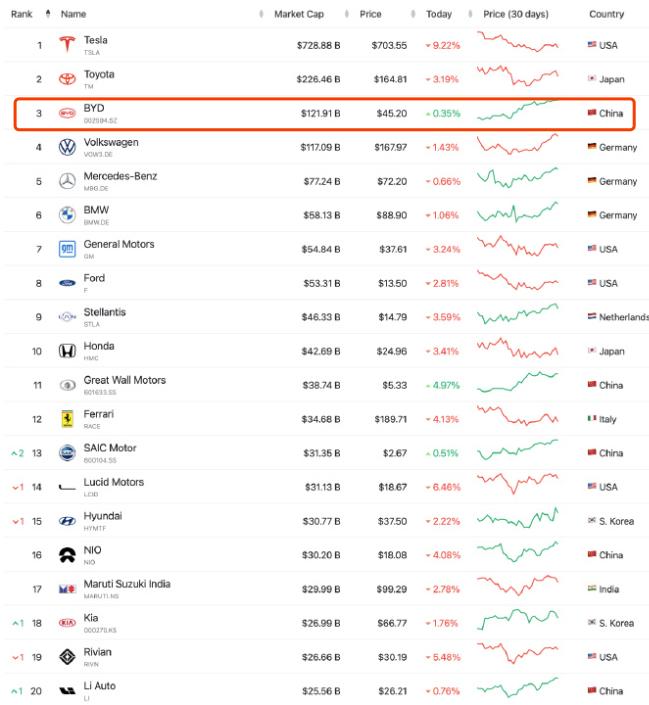Viewport: 649px width, 705px height.
Task: Click BYD today change 0.35%
Action: tap(443, 113)
